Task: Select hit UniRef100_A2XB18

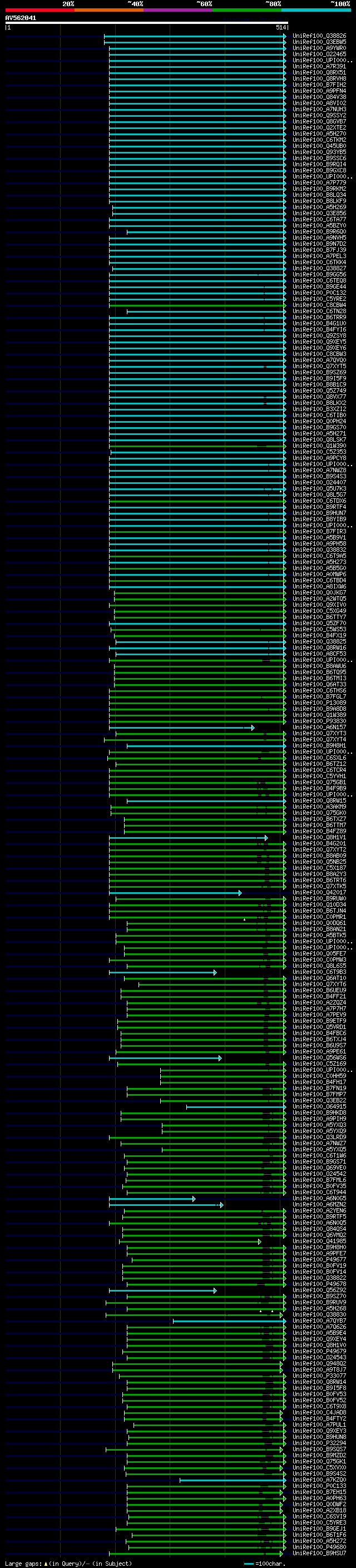Action: tap(319, 1510)
